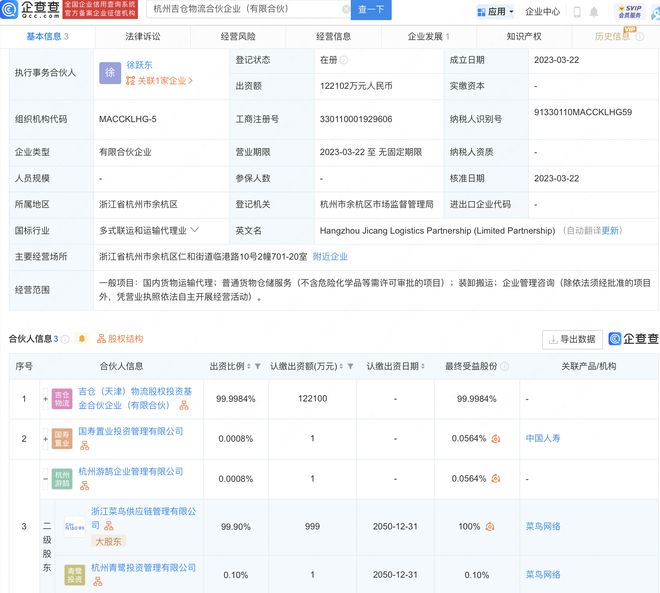Open 浙江菜鸟供应链管理有限公司 link

click(144, 518)
